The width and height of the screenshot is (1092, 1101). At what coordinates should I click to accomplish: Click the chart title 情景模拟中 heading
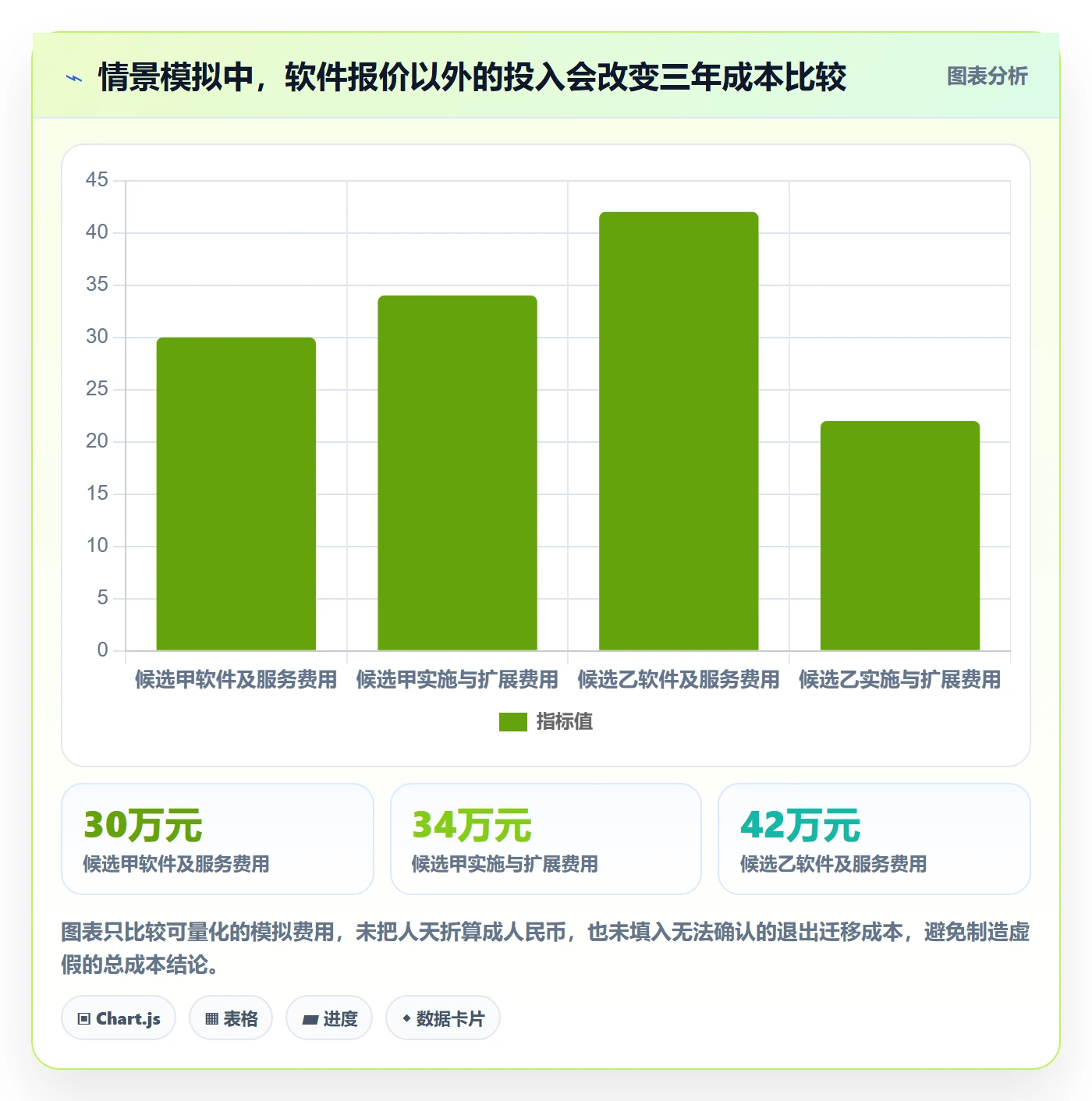pos(473,77)
